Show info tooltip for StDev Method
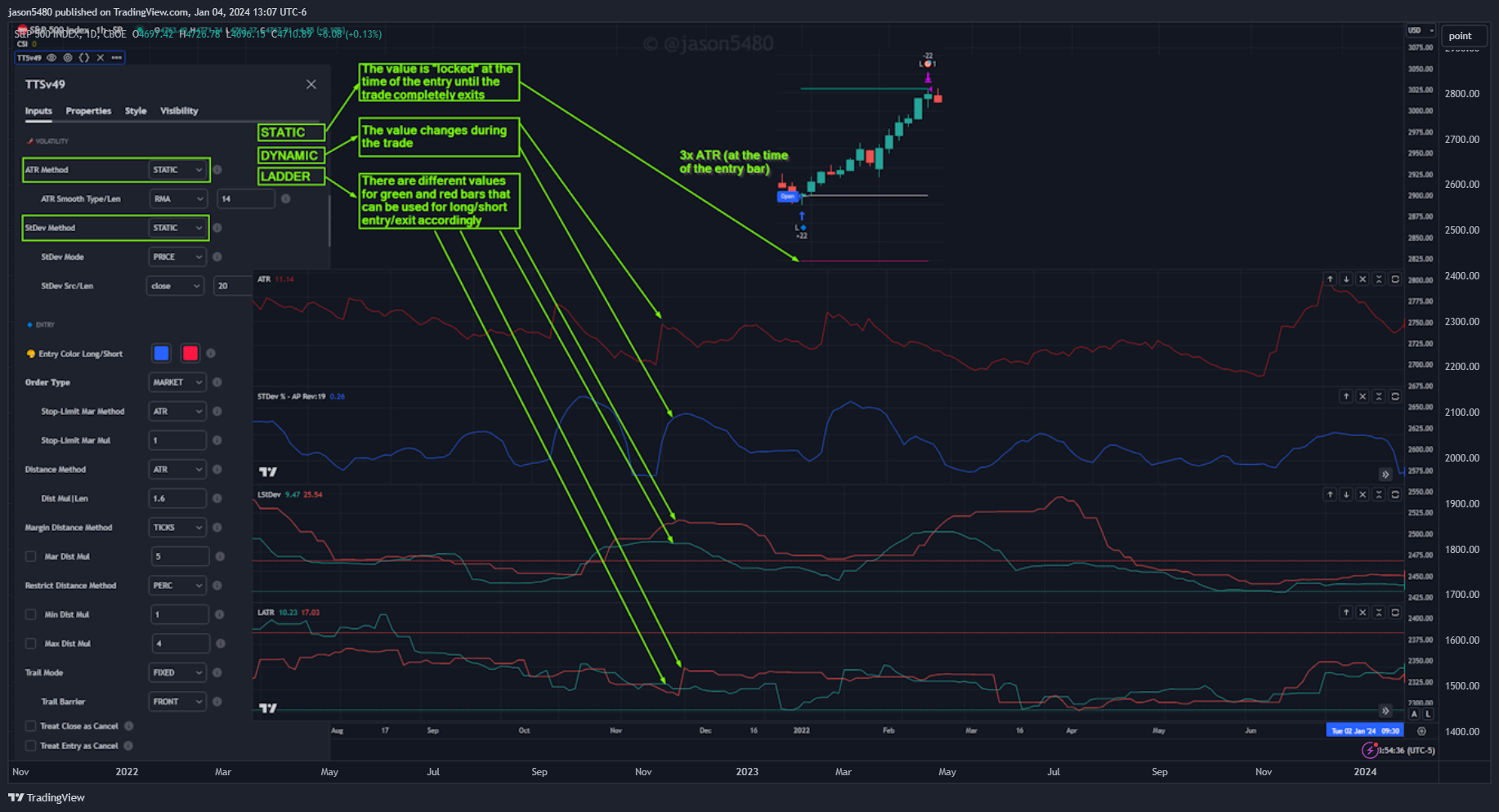Viewport: 1499px width, 812px height. 217,228
